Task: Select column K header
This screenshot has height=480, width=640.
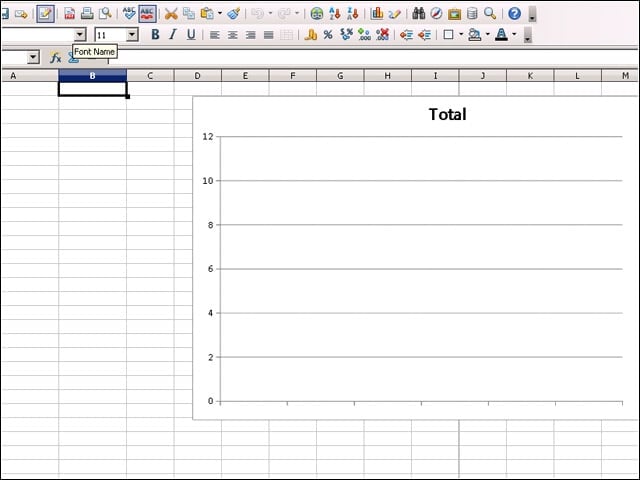Action: pos(530,76)
